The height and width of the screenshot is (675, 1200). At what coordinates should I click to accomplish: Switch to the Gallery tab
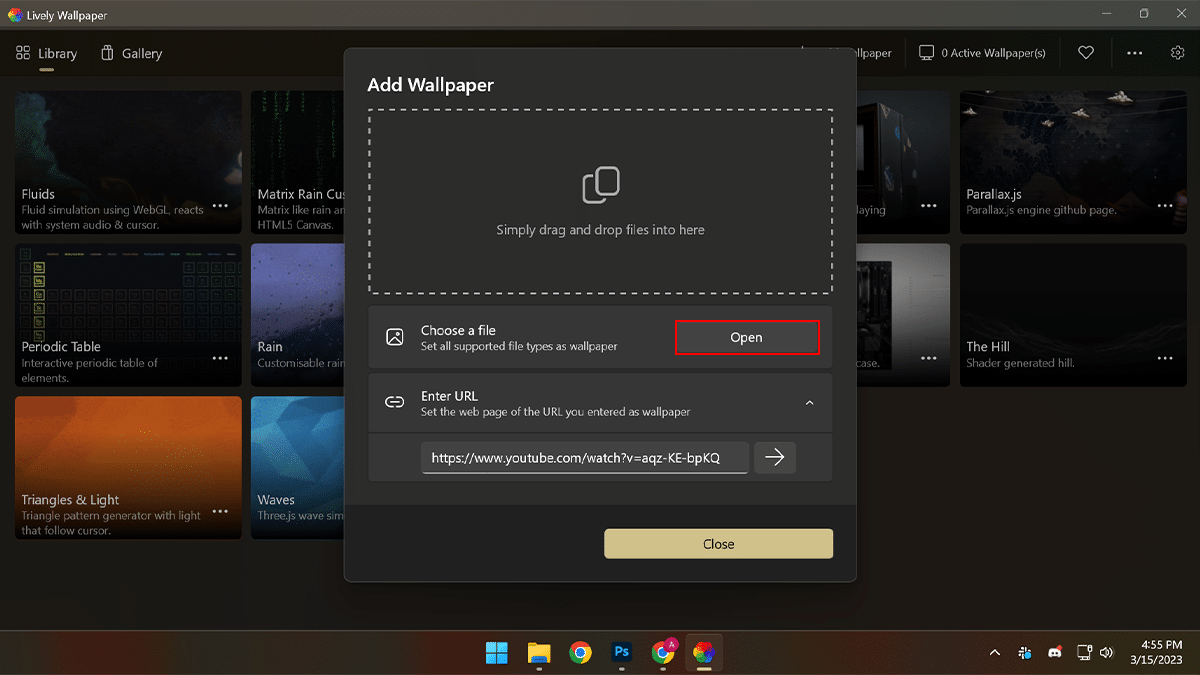(x=131, y=53)
